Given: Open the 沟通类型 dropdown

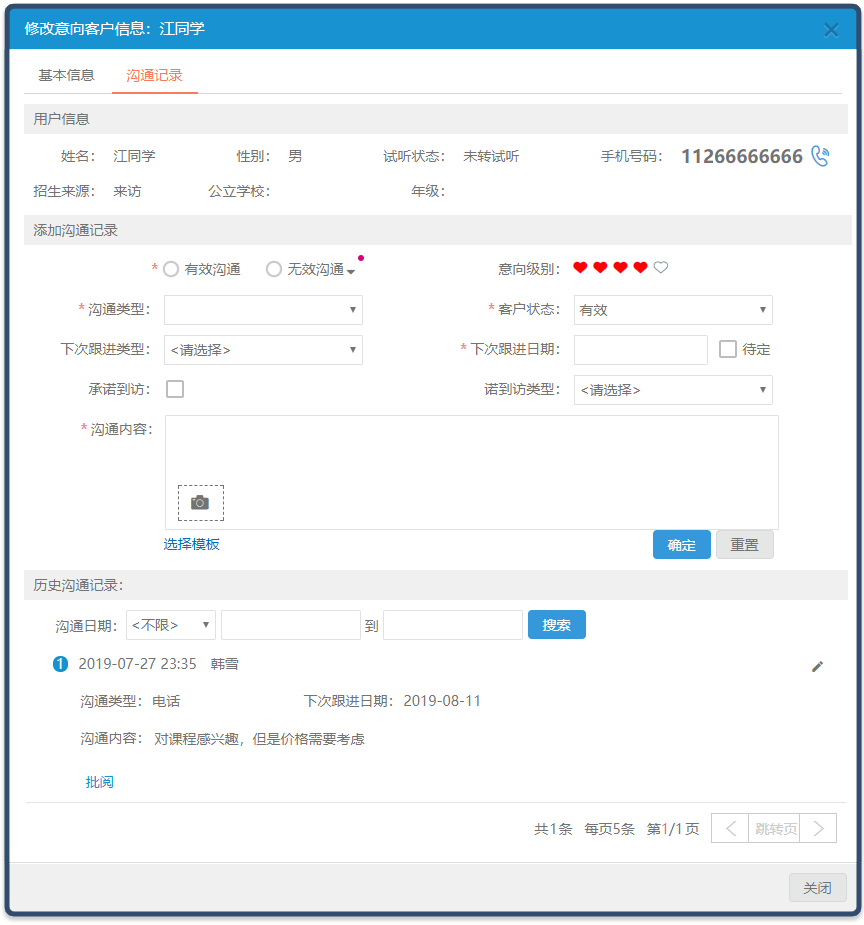Looking at the screenshot, I should coord(263,310).
